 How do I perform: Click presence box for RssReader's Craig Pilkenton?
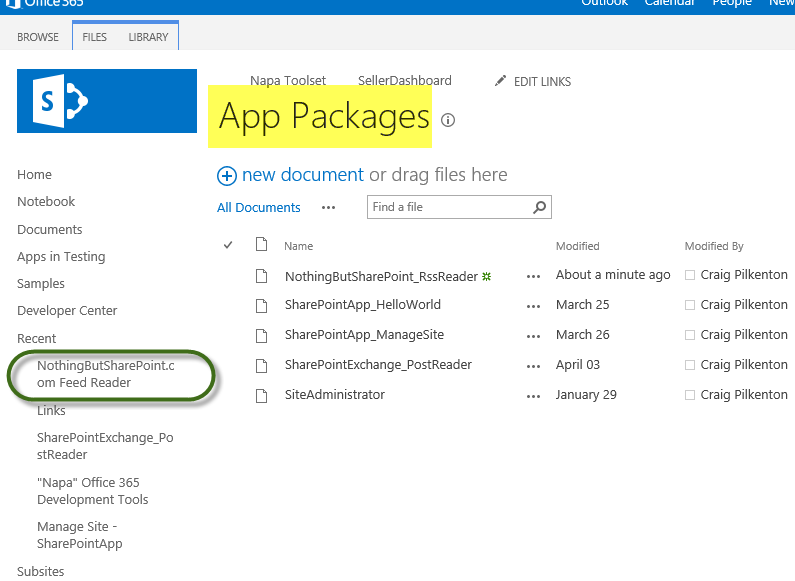[690, 275]
